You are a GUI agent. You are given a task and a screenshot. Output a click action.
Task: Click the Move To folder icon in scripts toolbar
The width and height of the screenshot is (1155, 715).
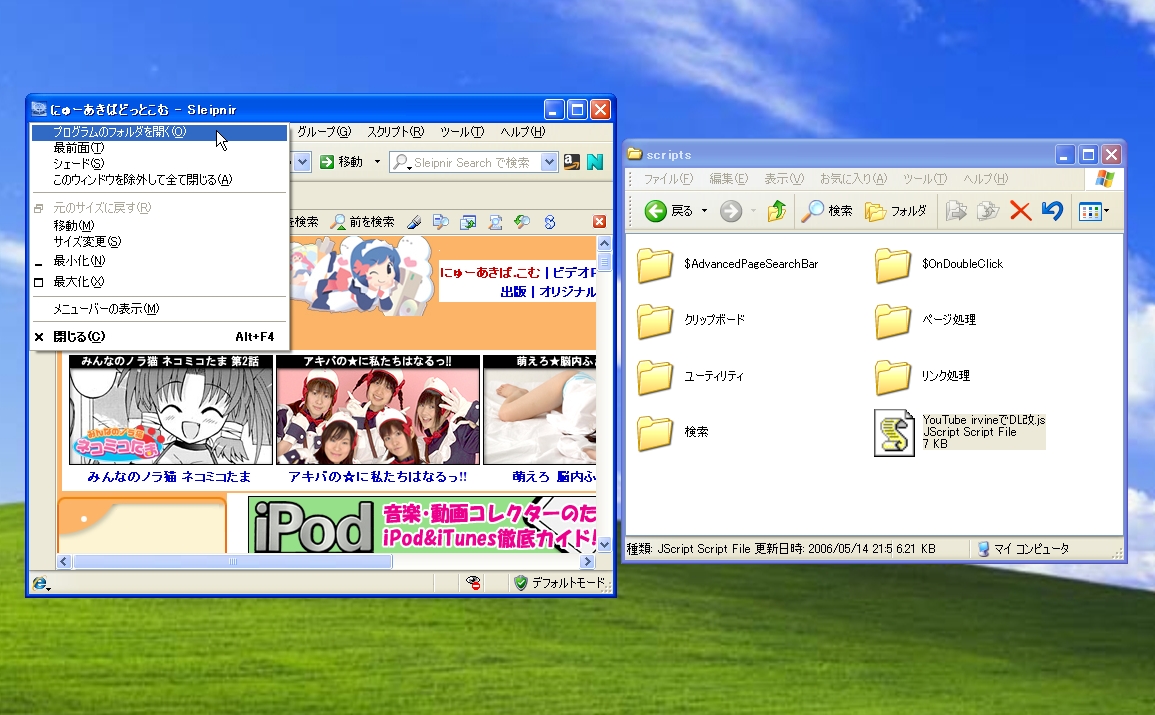click(956, 211)
